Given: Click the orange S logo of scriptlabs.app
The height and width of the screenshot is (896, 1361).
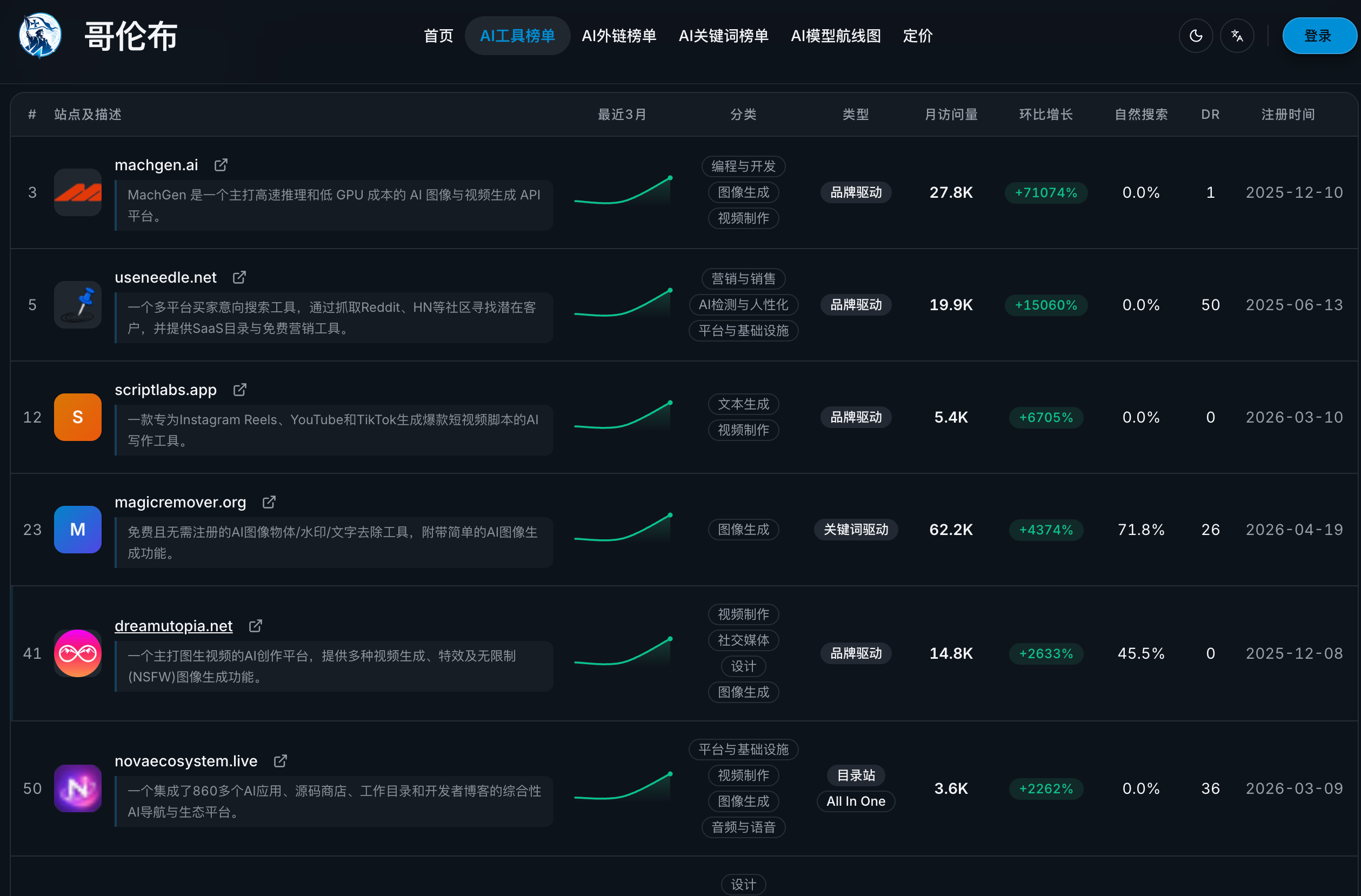Looking at the screenshot, I should tap(78, 417).
